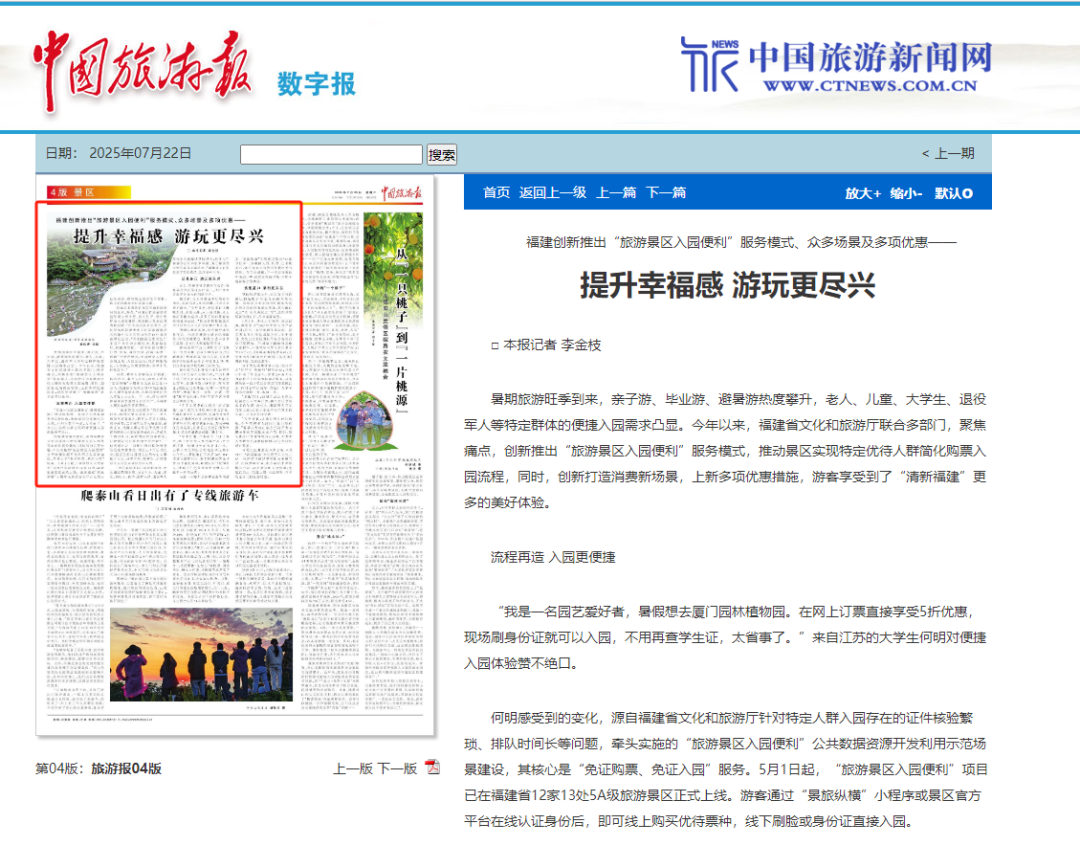Click the CTNEWS network logo
This screenshot has height=868, width=1080.
click(x=835, y=62)
